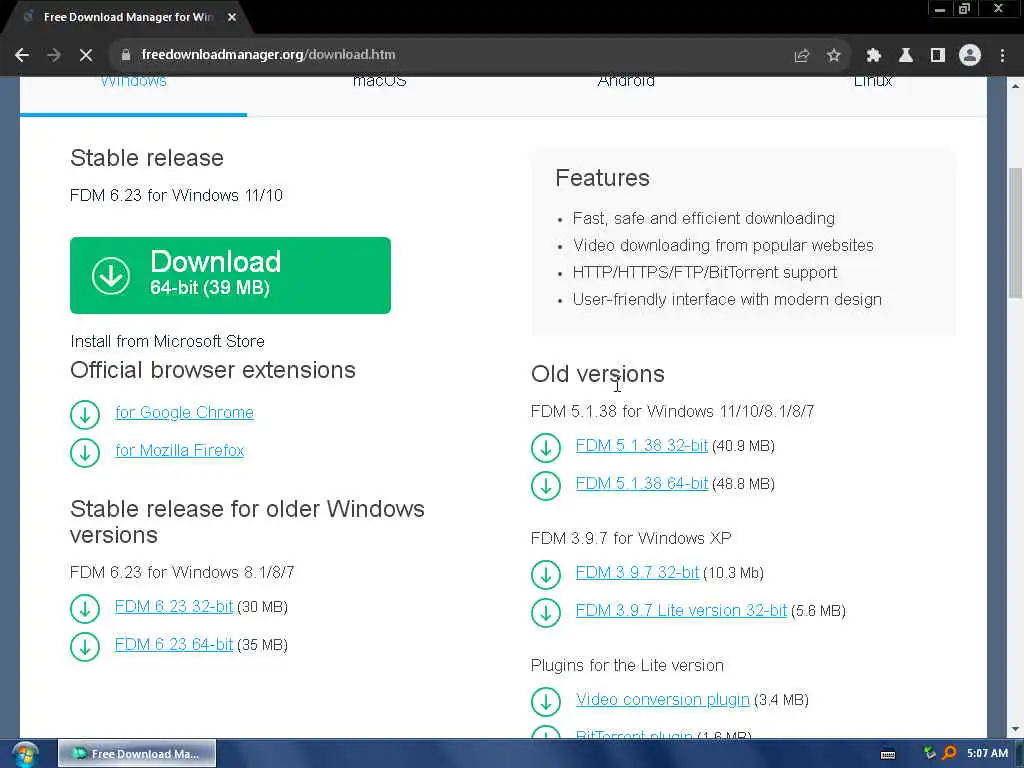Open the for Mozilla Firefox link
Image resolution: width=1024 pixels, height=768 pixels.
180,451
